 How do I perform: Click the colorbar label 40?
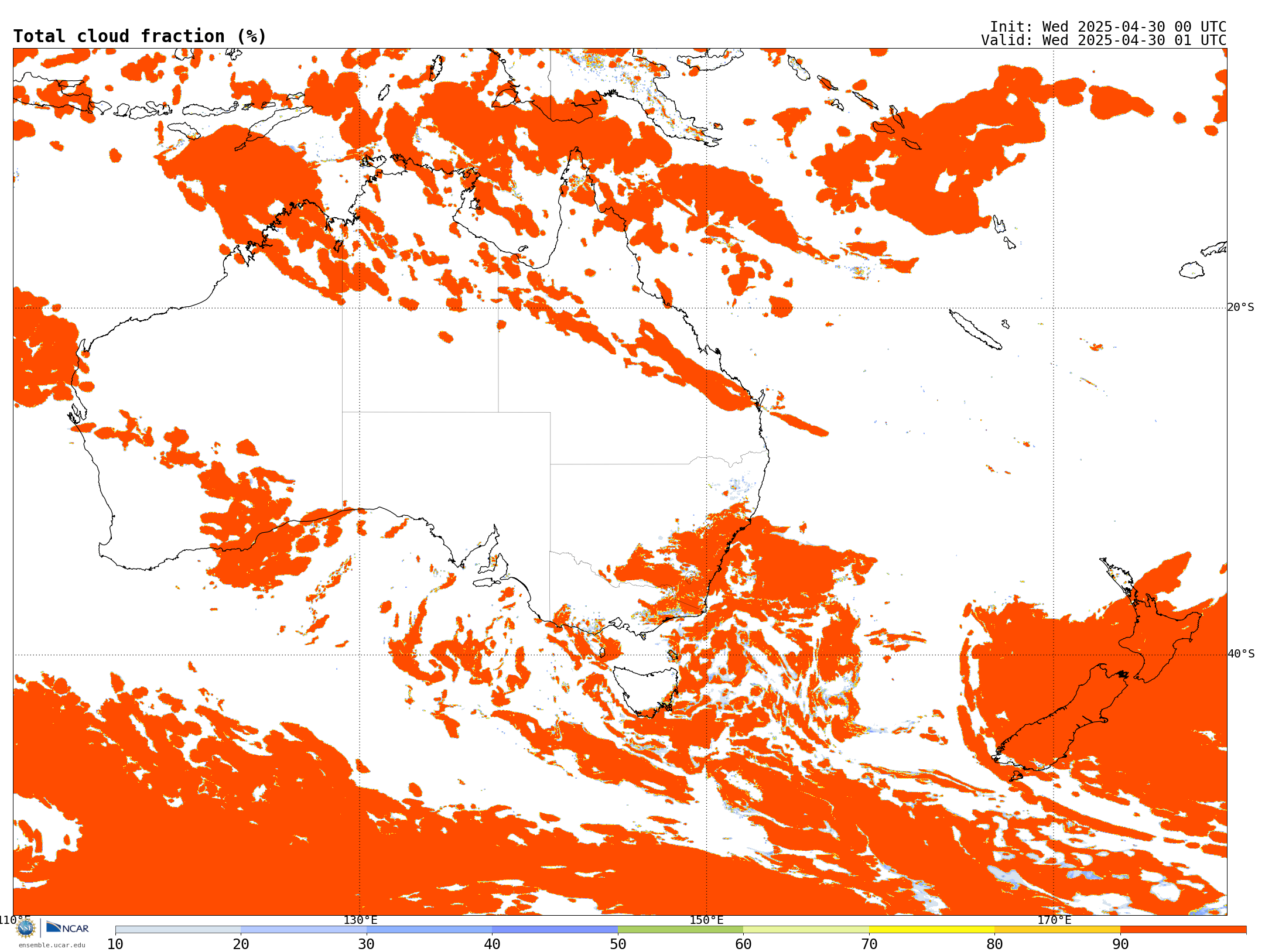tap(492, 944)
